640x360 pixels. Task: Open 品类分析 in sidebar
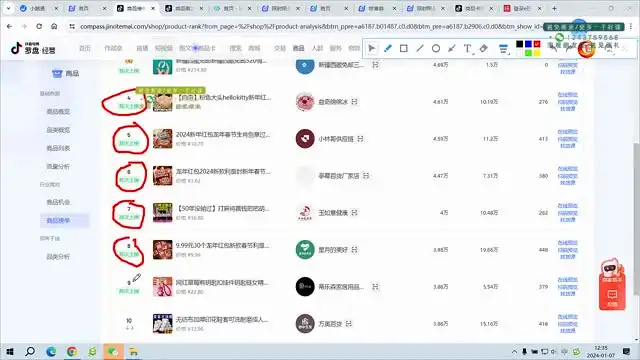(x=58, y=257)
